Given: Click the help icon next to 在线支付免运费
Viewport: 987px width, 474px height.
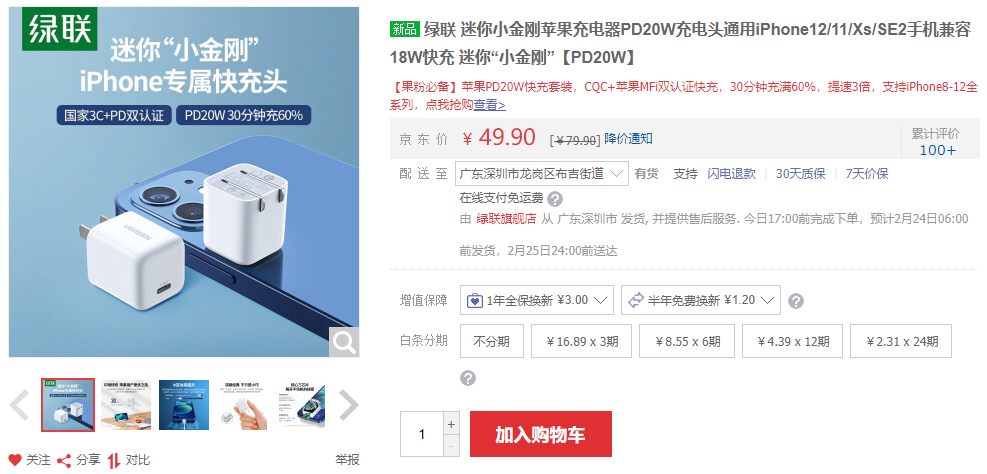Looking at the screenshot, I should tap(555, 200).
